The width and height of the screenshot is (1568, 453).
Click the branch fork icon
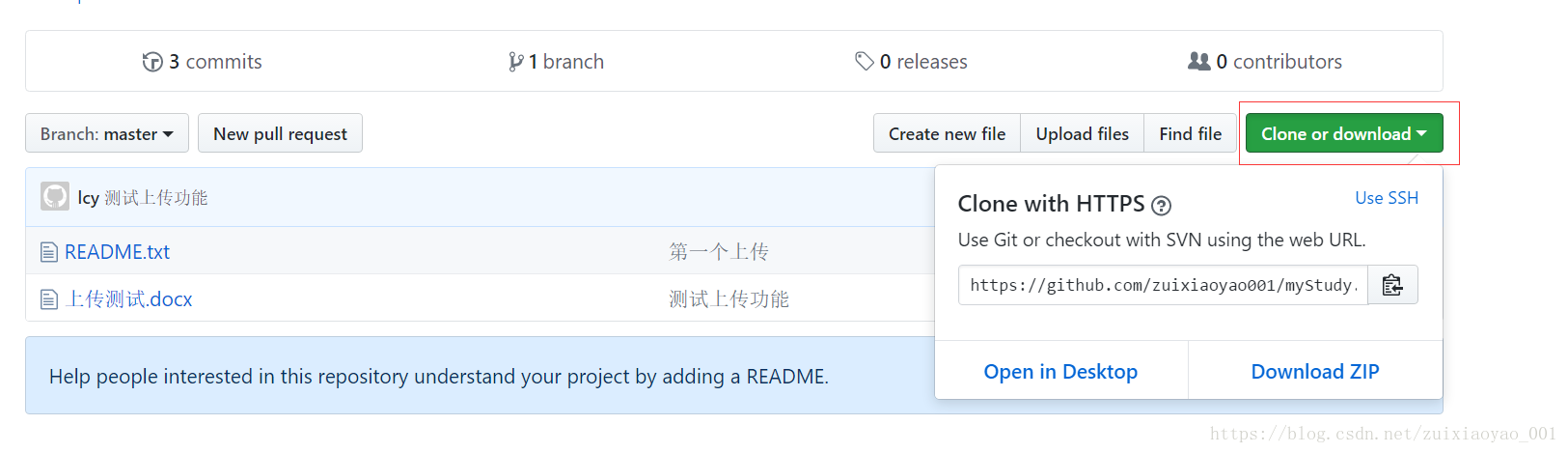[516, 62]
